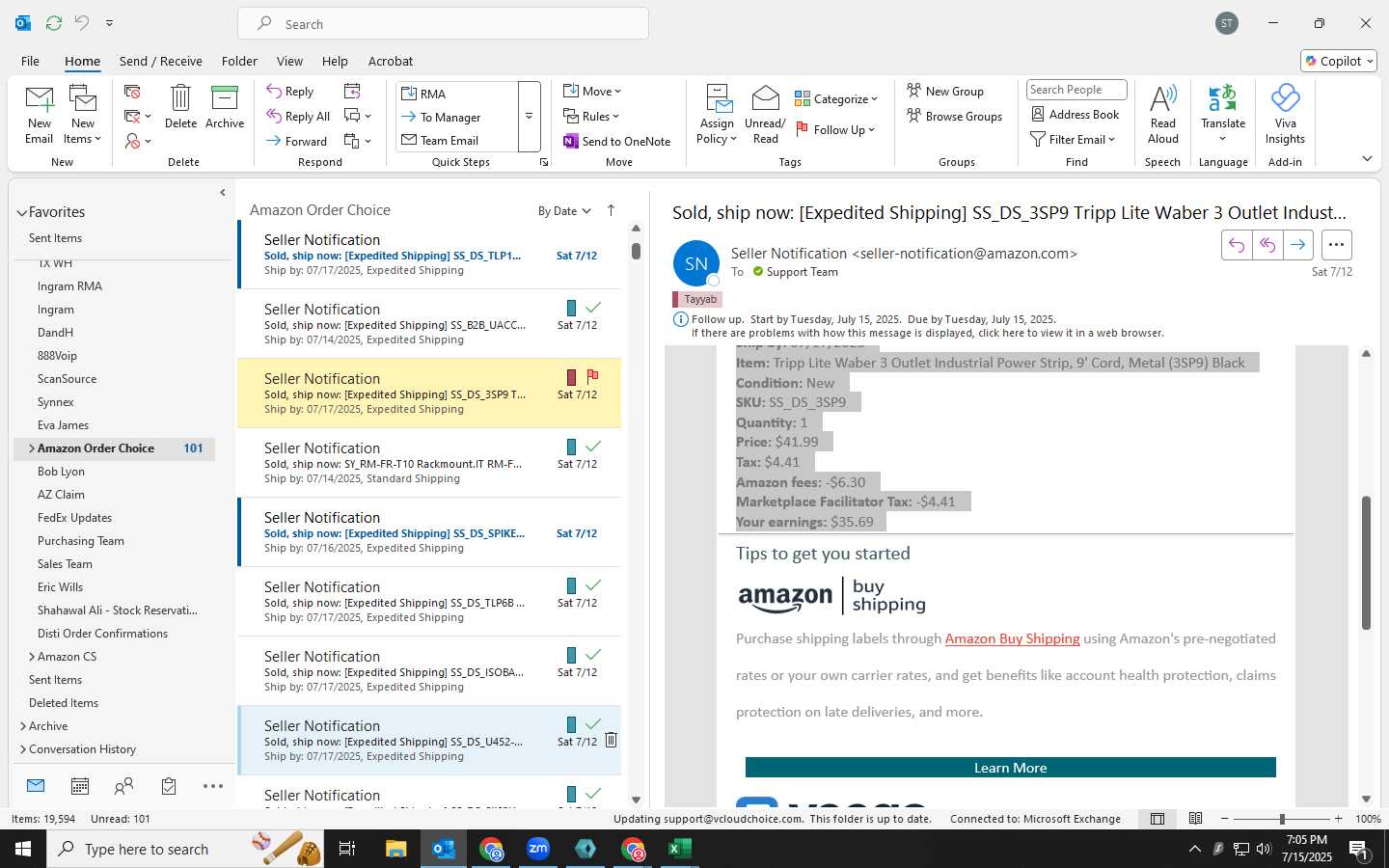Screen dimensions: 1389x868
Task: Click the Delete trash icon in ribbon
Action: point(180,98)
